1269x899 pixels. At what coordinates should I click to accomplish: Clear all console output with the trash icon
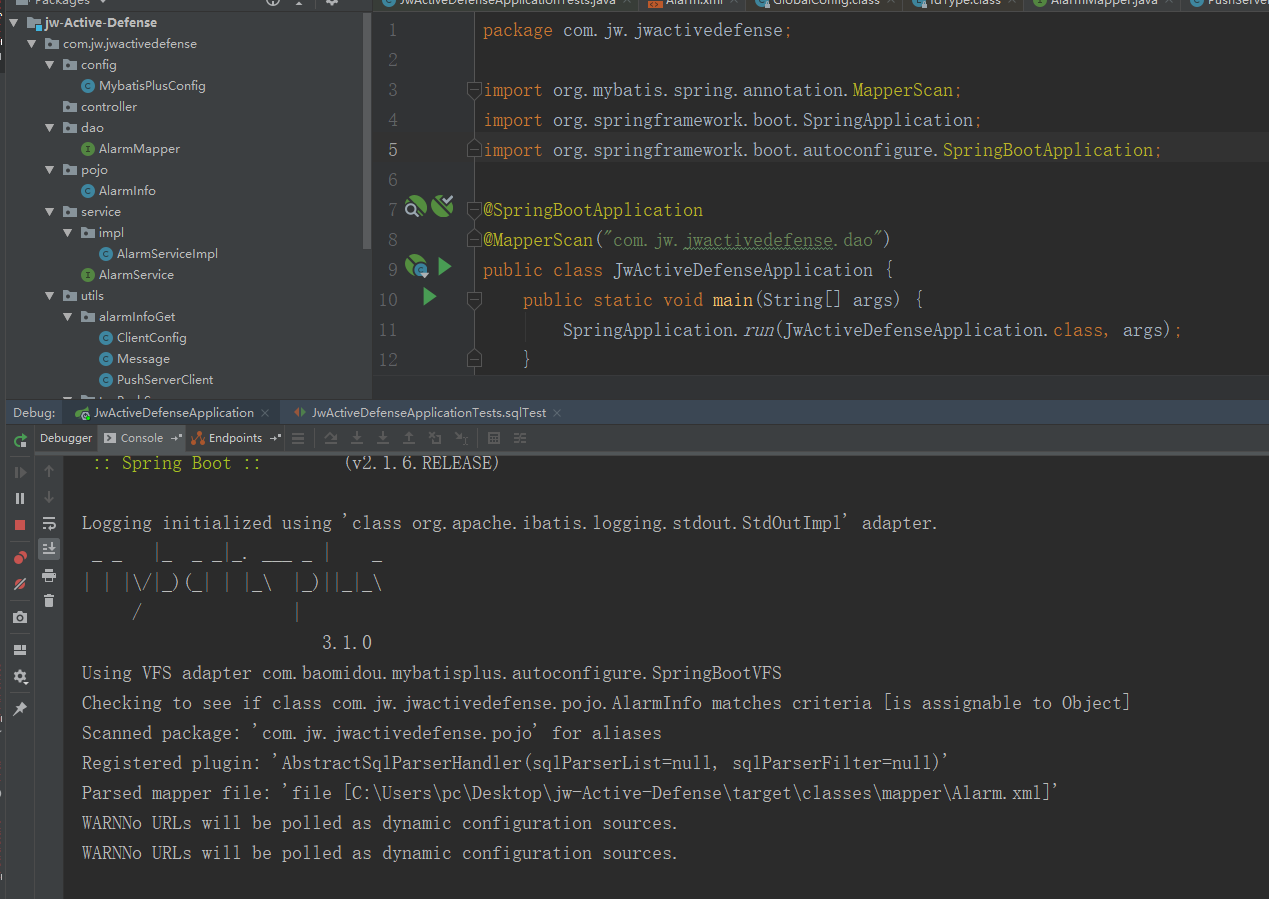pos(49,601)
